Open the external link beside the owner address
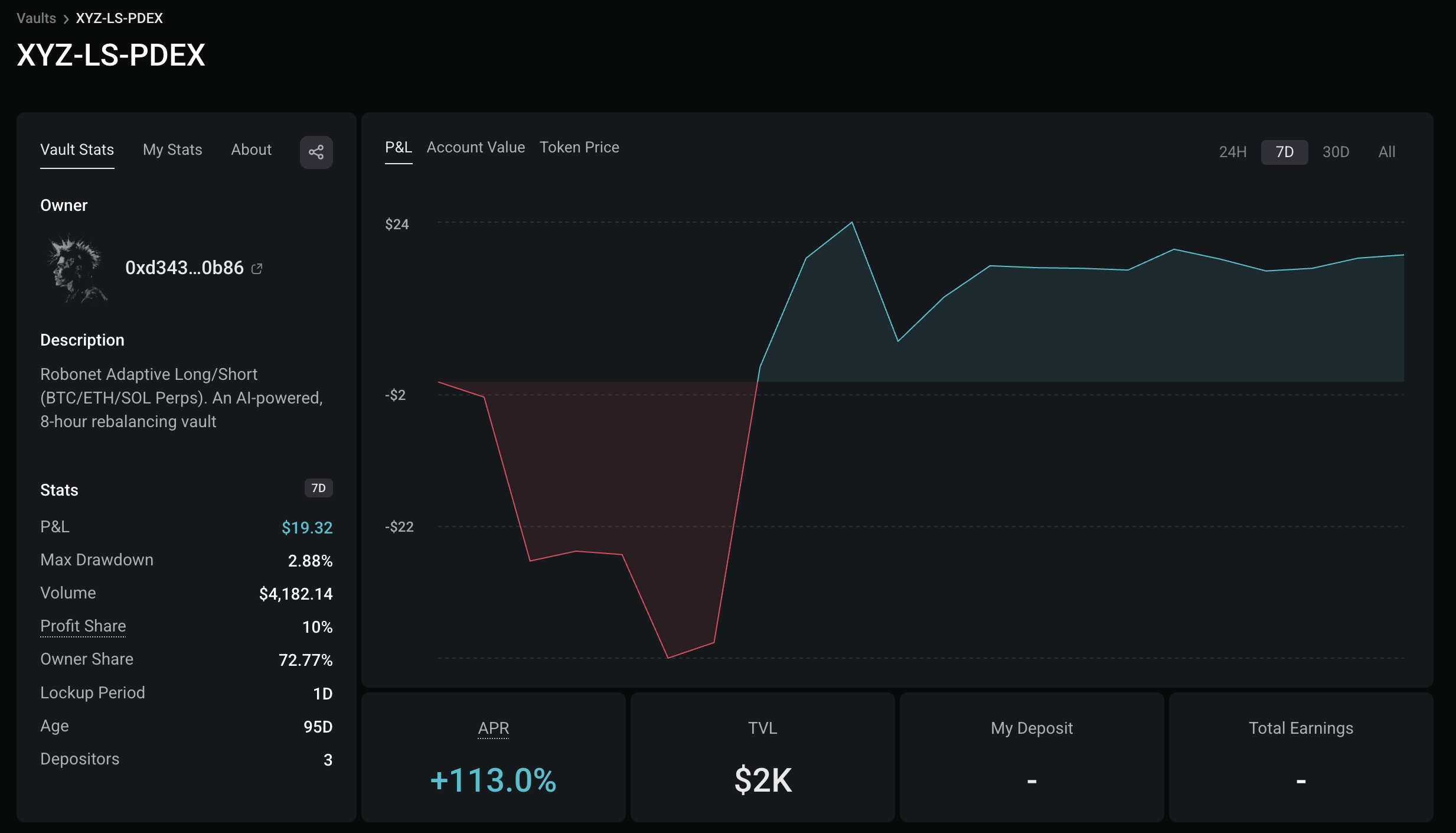 pyautogui.click(x=257, y=268)
